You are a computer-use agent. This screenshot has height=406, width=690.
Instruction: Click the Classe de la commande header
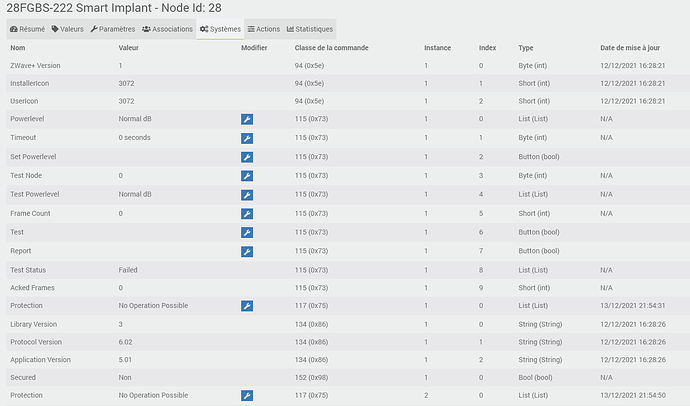(x=336, y=48)
